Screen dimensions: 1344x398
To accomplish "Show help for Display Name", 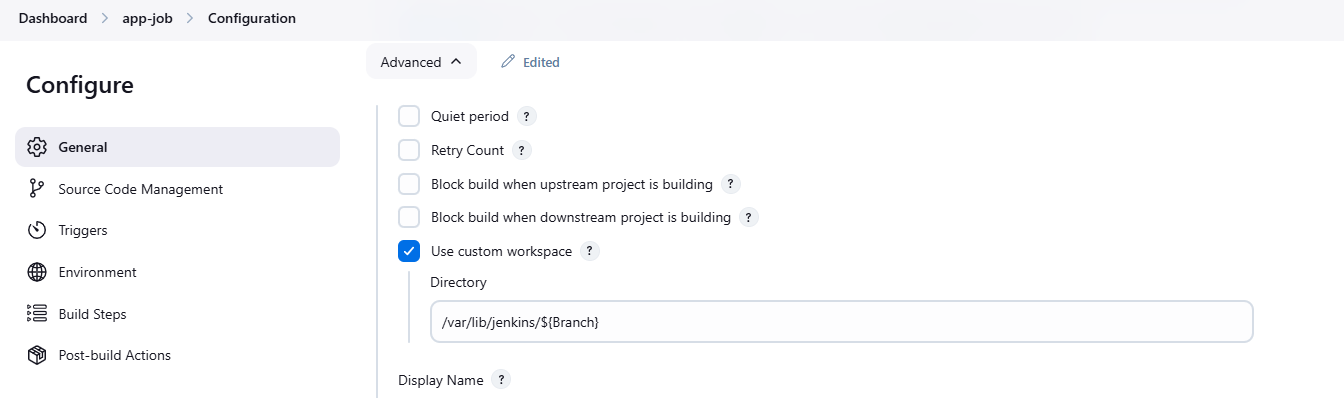I will (502, 380).
